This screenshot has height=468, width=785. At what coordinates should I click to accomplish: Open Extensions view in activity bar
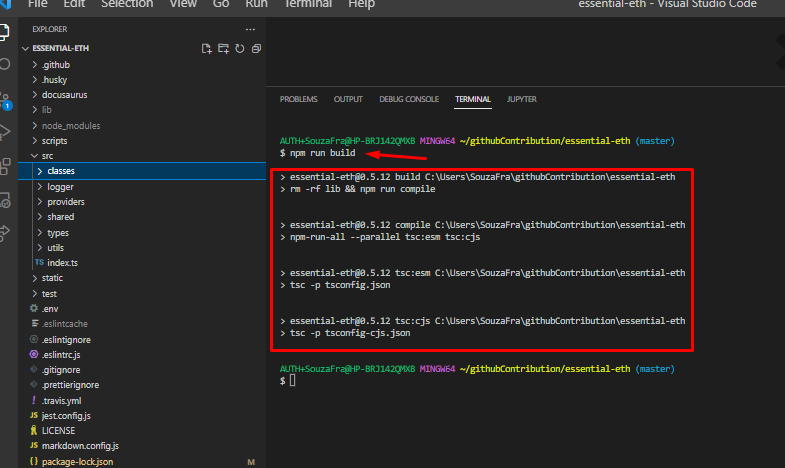5,166
